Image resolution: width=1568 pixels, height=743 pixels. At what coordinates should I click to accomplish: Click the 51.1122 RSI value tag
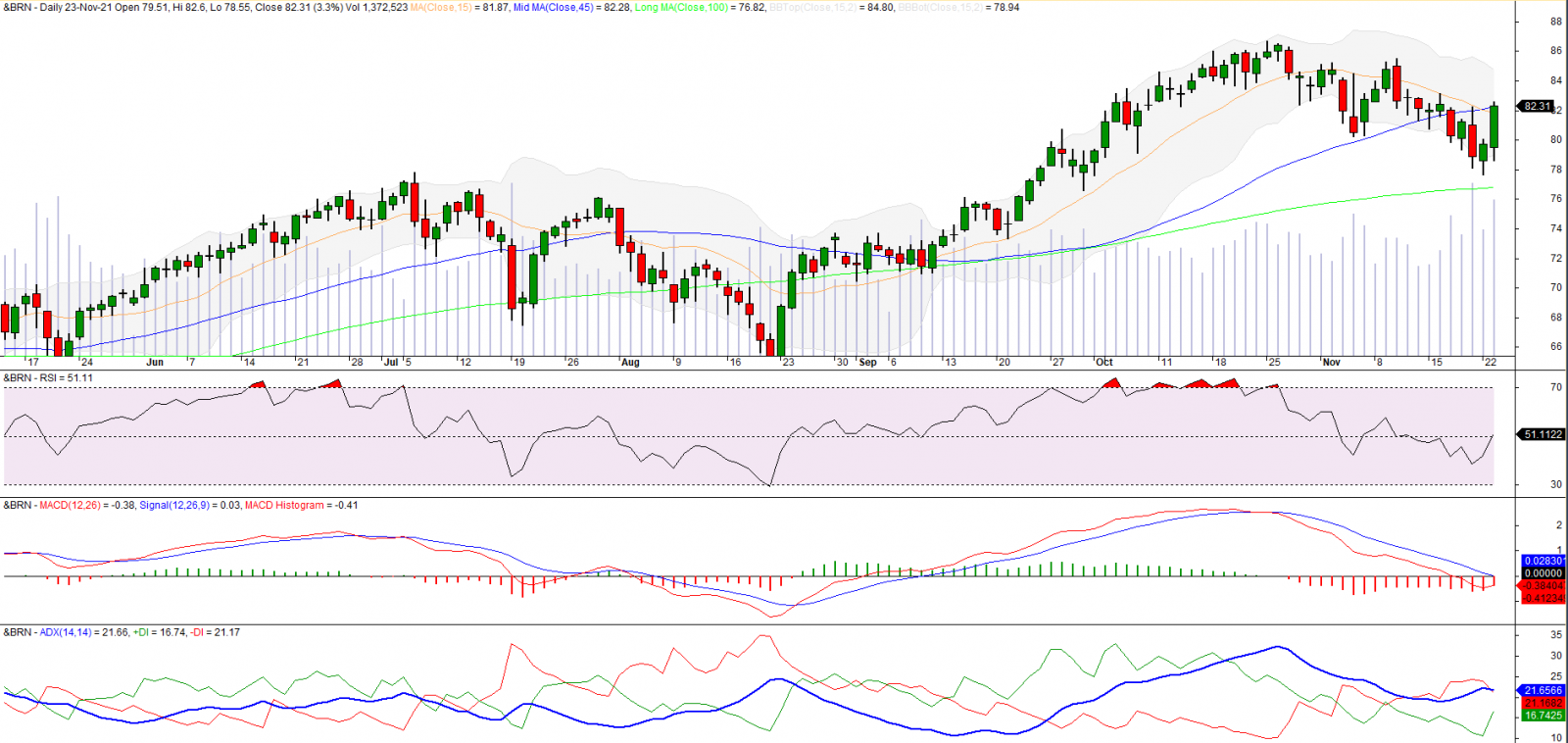[x=1543, y=434]
